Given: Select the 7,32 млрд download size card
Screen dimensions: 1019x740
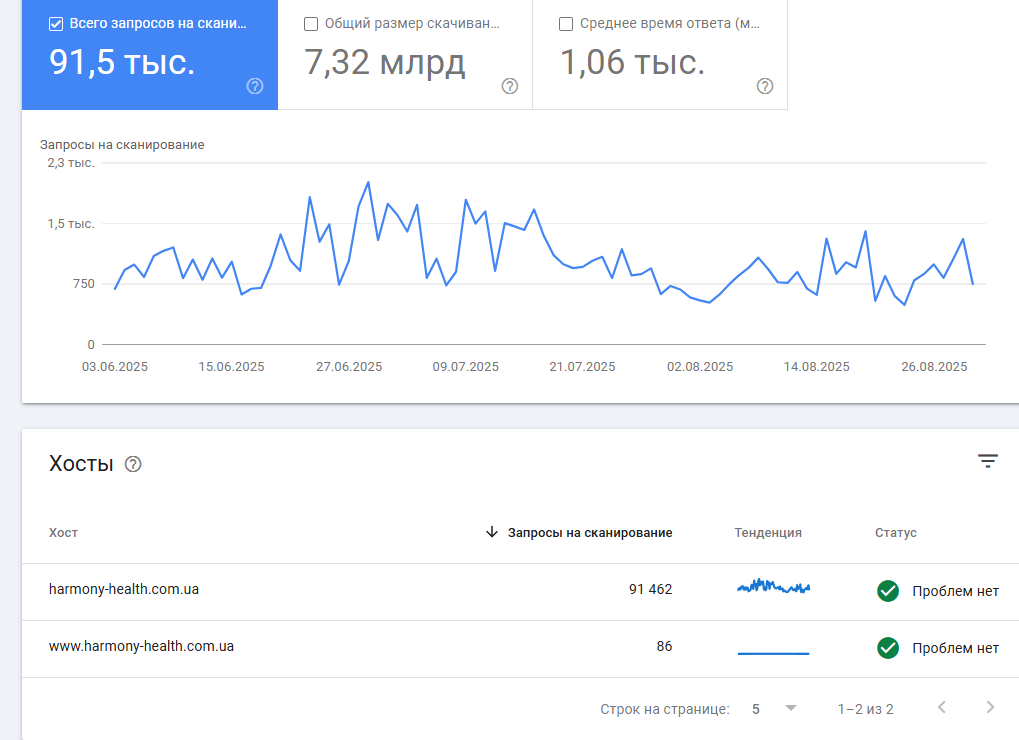Looking at the screenshot, I should (406, 55).
